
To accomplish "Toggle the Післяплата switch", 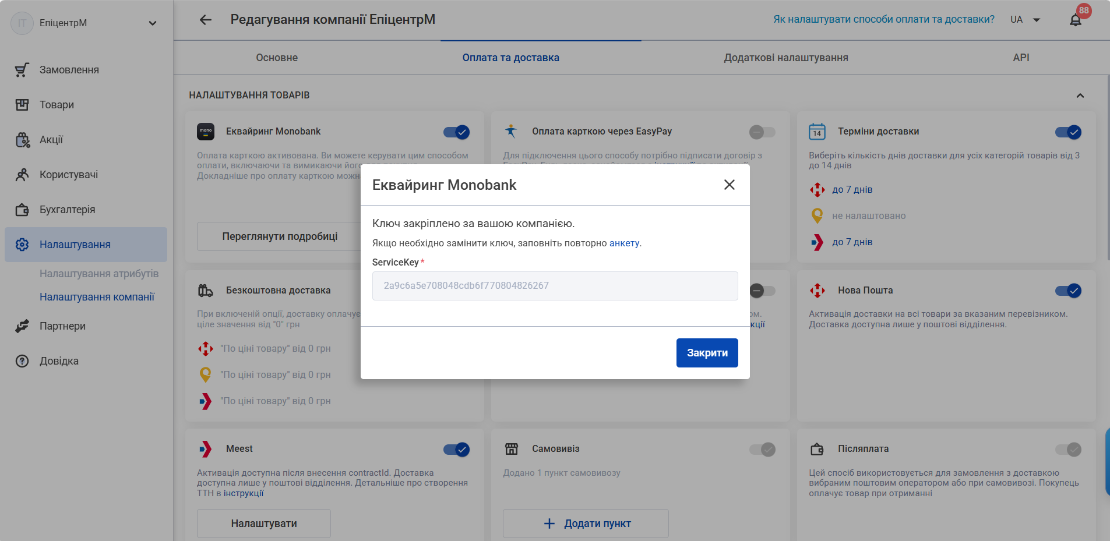I will [1068, 449].
